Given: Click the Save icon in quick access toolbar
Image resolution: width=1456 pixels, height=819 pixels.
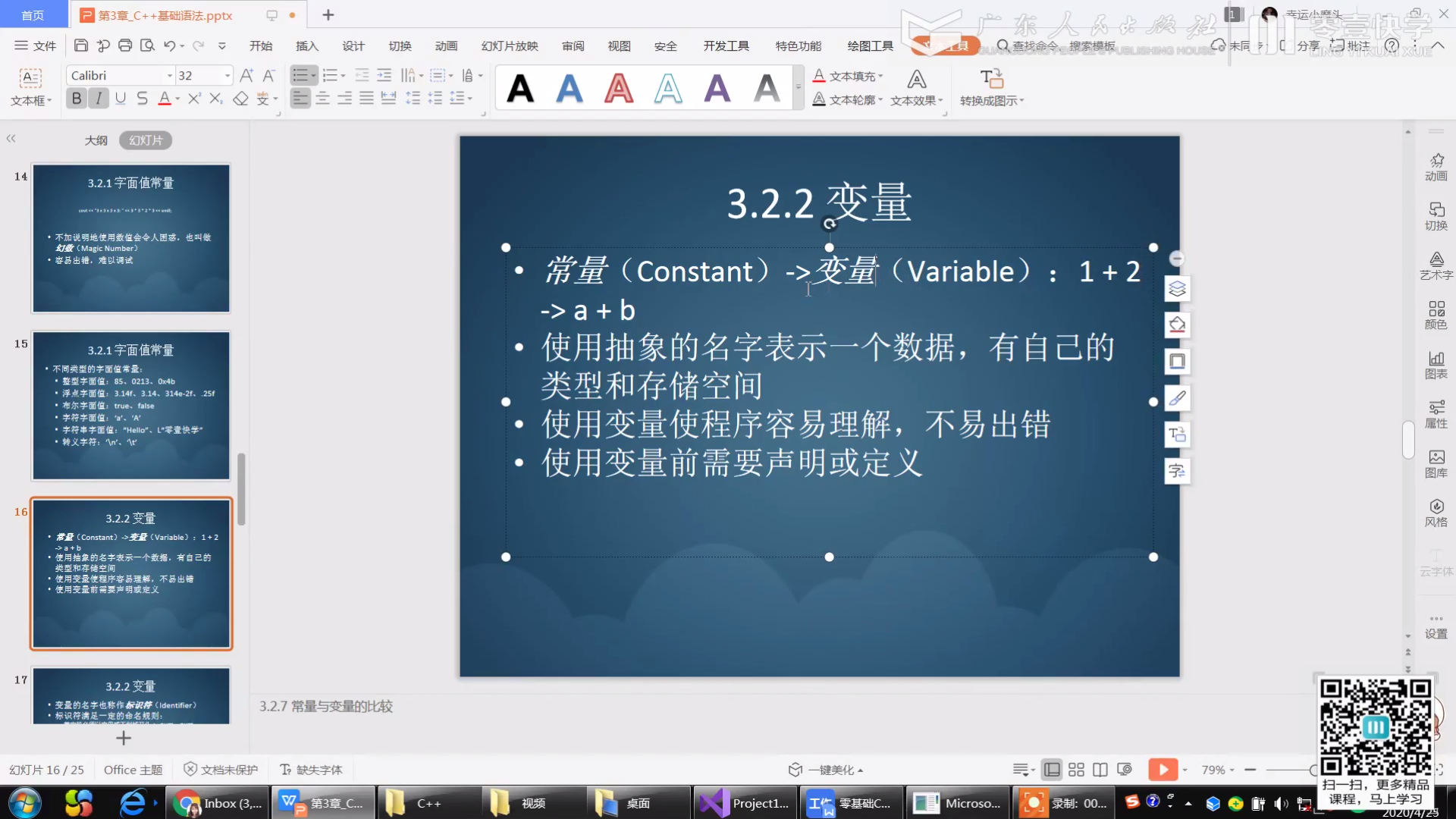Looking at the screenshot, I should pos(81,45).
